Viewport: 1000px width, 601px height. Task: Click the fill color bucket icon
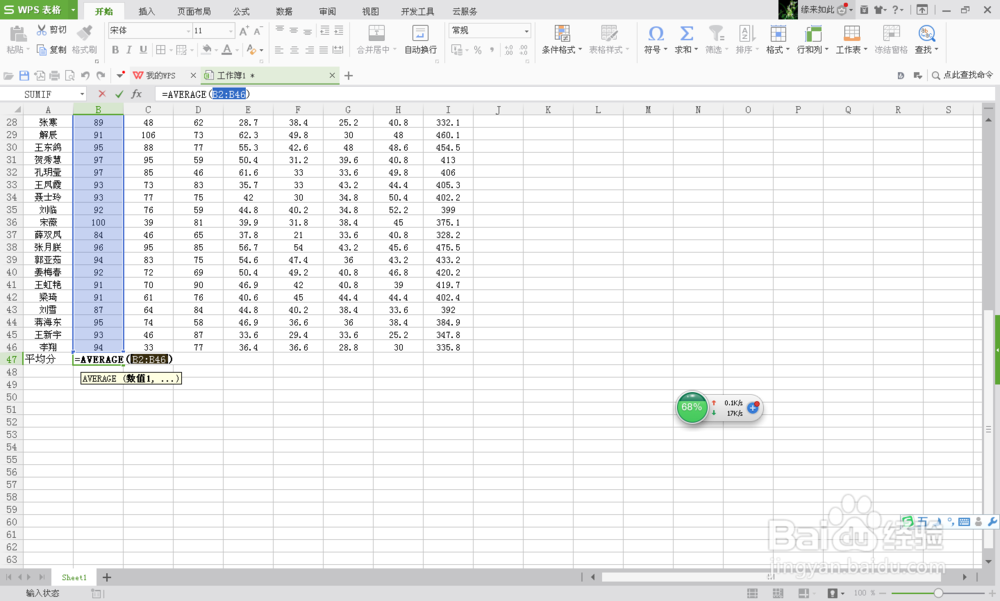coord(207,50)
